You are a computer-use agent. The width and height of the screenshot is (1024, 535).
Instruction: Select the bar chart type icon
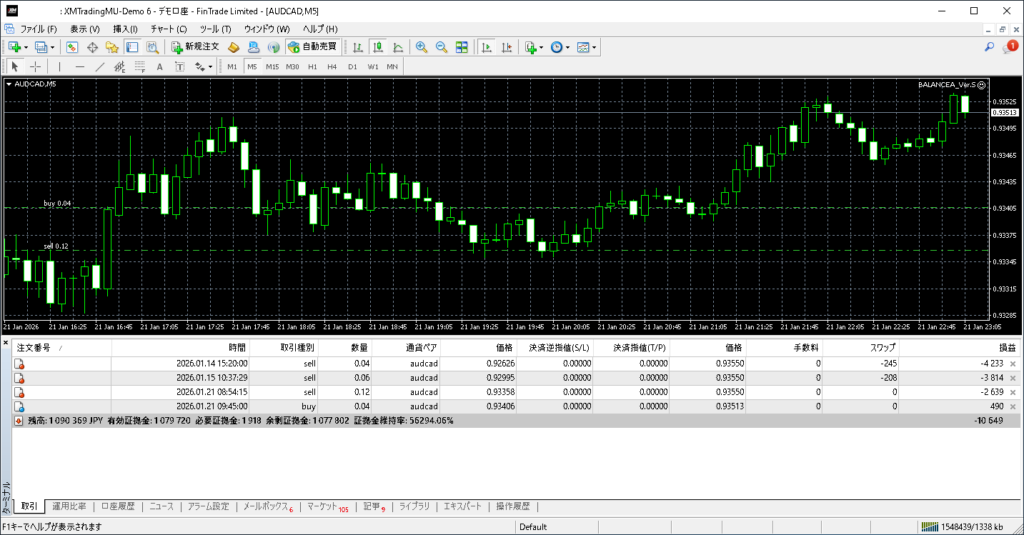pos(359,47)
